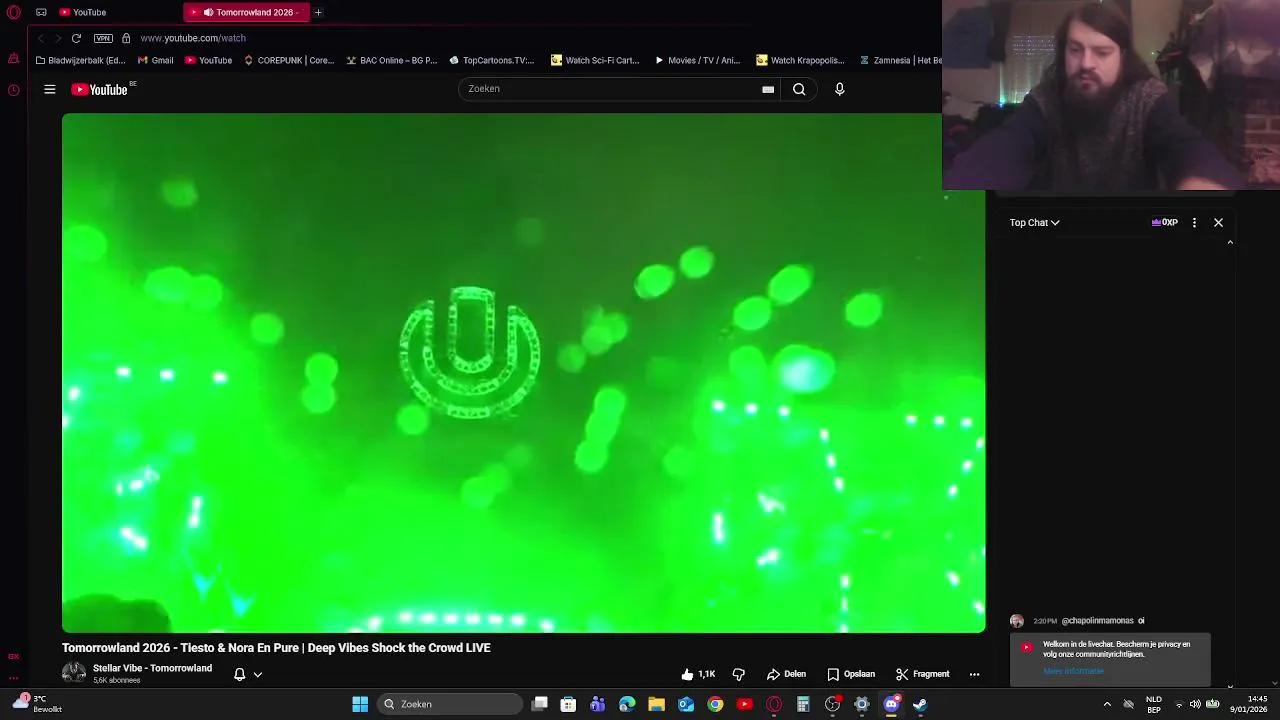The height and width of the screenshot is (720, 1280).
Task: Open Opera sidebar history clock icon
Action: click(x=14, y=90)
